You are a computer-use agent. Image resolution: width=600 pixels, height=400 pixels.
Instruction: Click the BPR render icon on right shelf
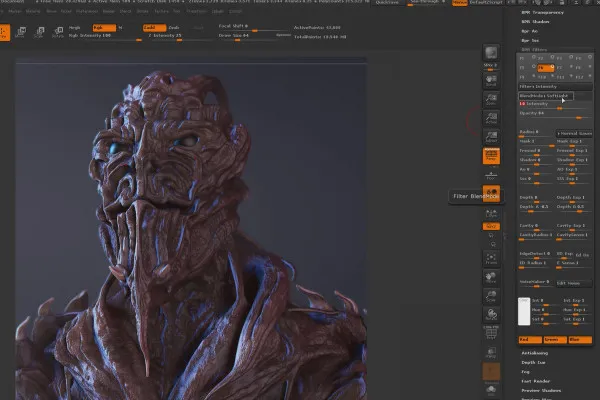[x=491, y=53]
